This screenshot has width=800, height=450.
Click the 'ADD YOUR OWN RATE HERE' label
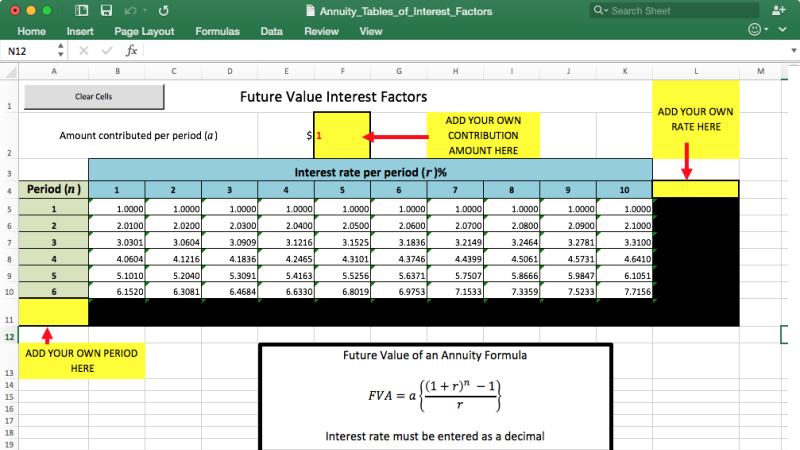695,119
